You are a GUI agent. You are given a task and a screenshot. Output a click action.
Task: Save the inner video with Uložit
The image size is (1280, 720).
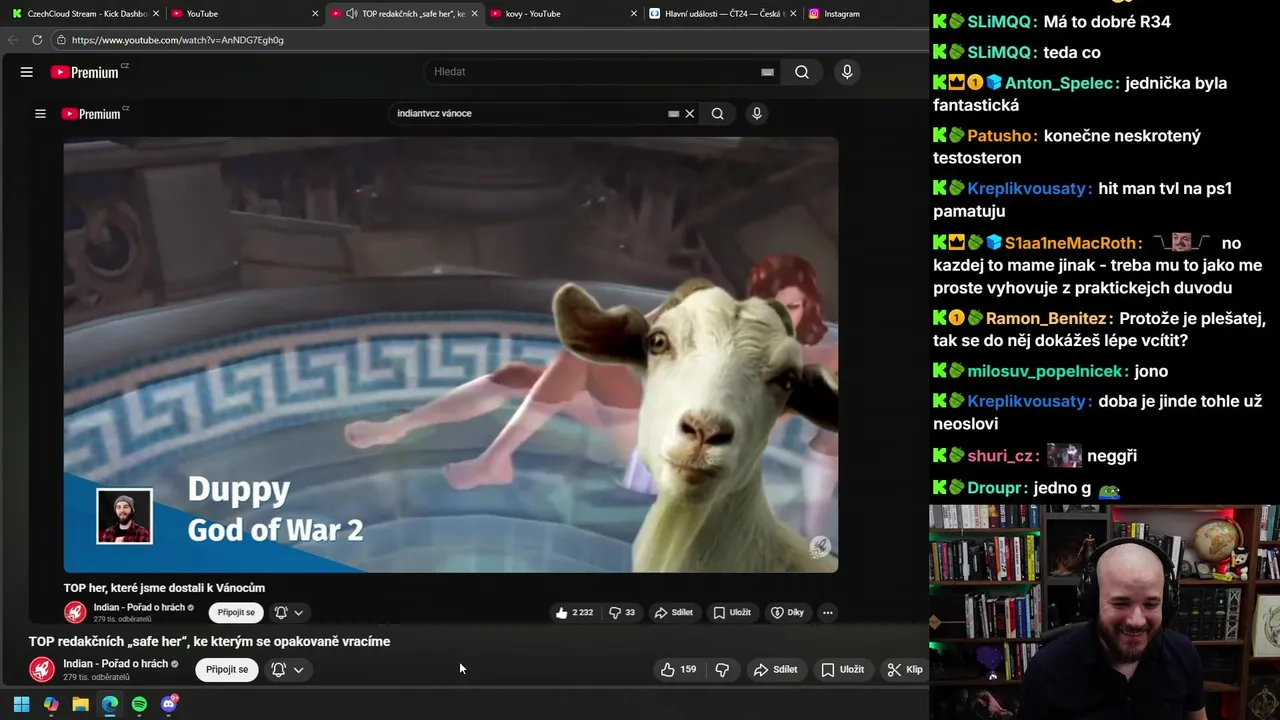[x=732, y=612]
